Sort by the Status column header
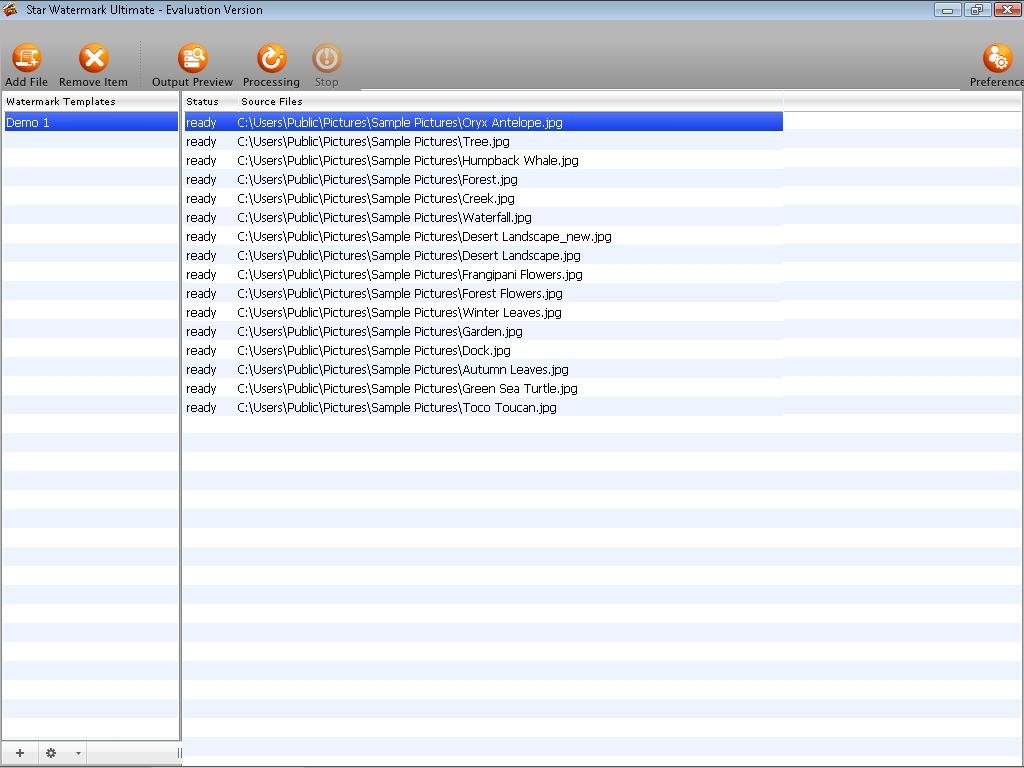Image resolution: width=1024 pixels, height=768 pixels. tap(202, 101)
